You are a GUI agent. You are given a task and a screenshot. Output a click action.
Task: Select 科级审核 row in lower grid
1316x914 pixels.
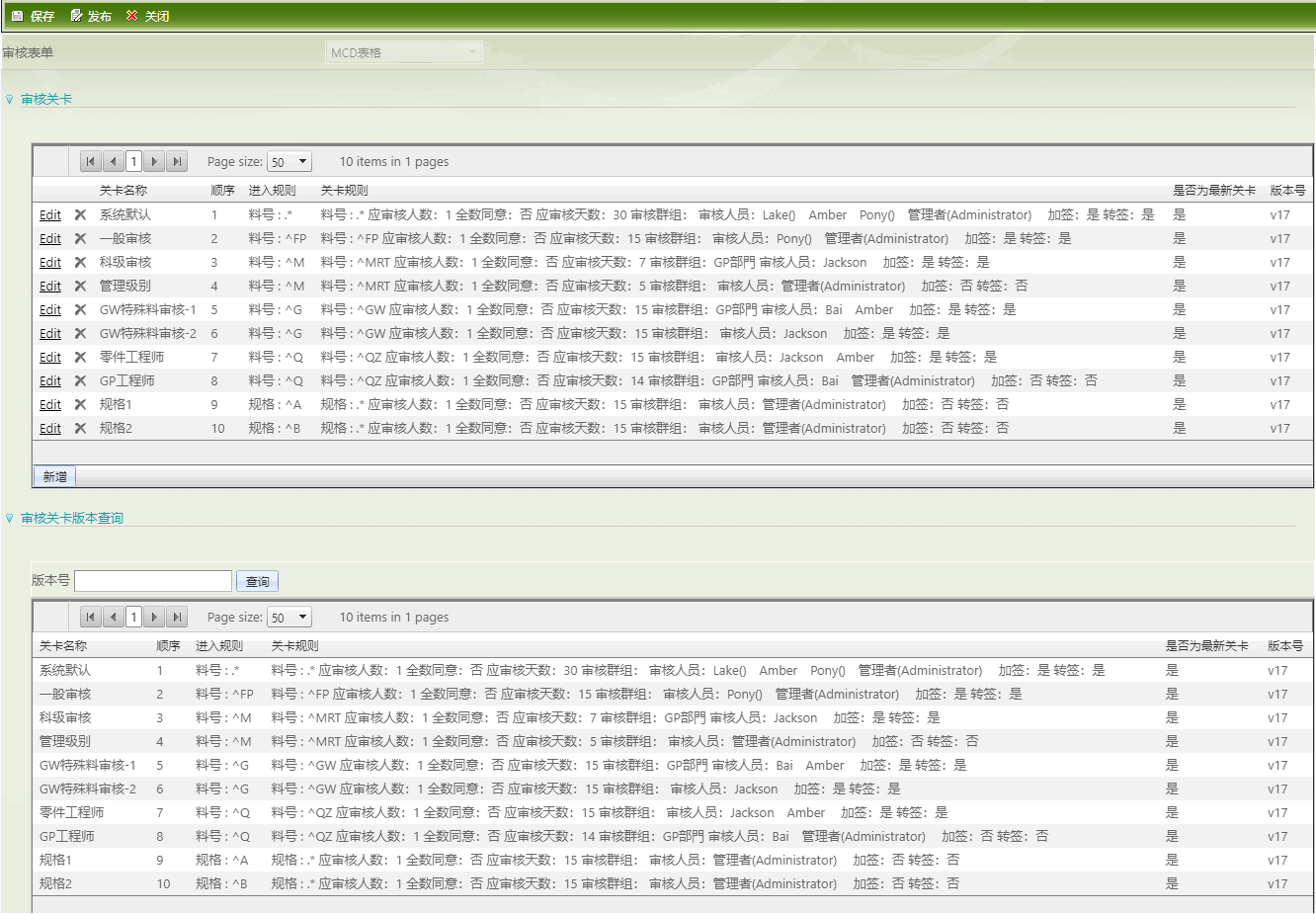click(x=673, y=717)
